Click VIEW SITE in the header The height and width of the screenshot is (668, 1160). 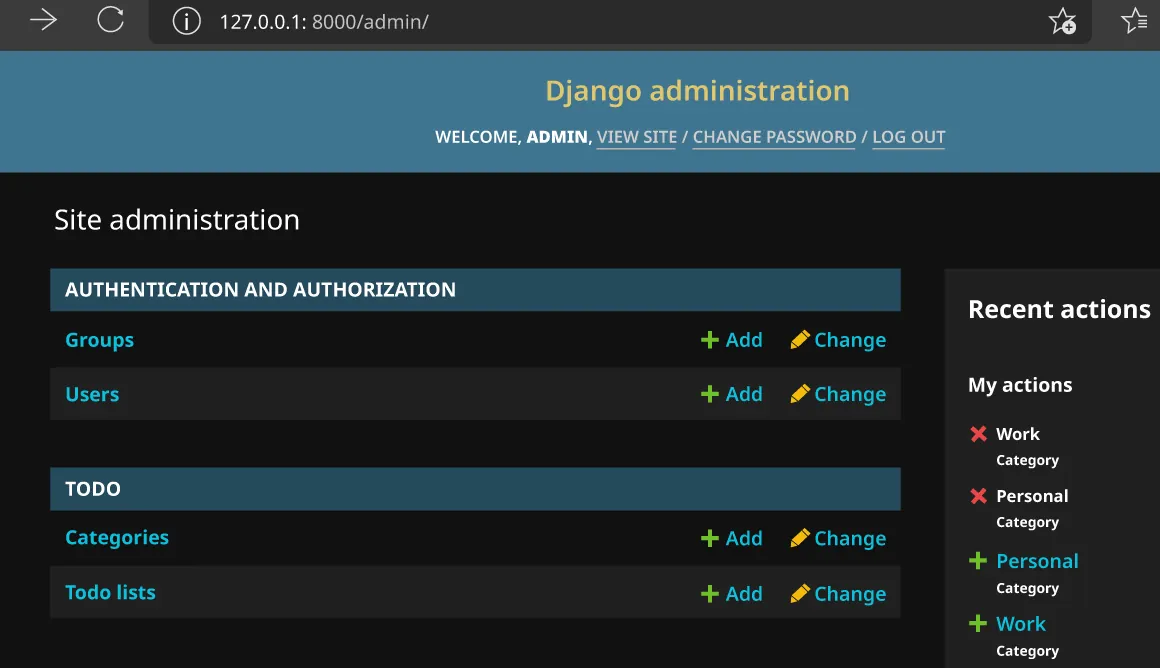pyautogui.click(x=636, y=137)
